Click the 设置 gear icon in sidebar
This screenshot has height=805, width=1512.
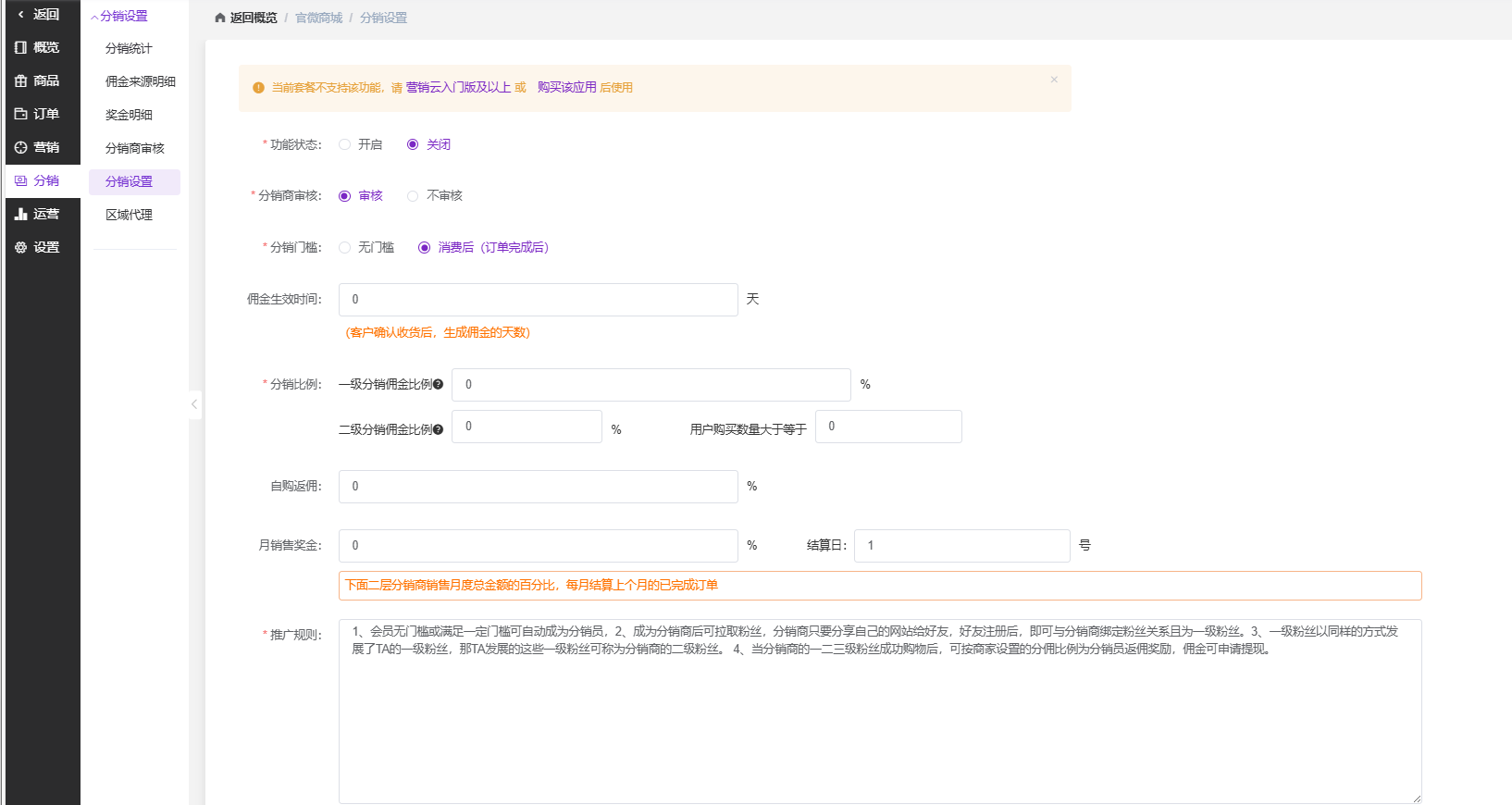(x=20, y=247)
